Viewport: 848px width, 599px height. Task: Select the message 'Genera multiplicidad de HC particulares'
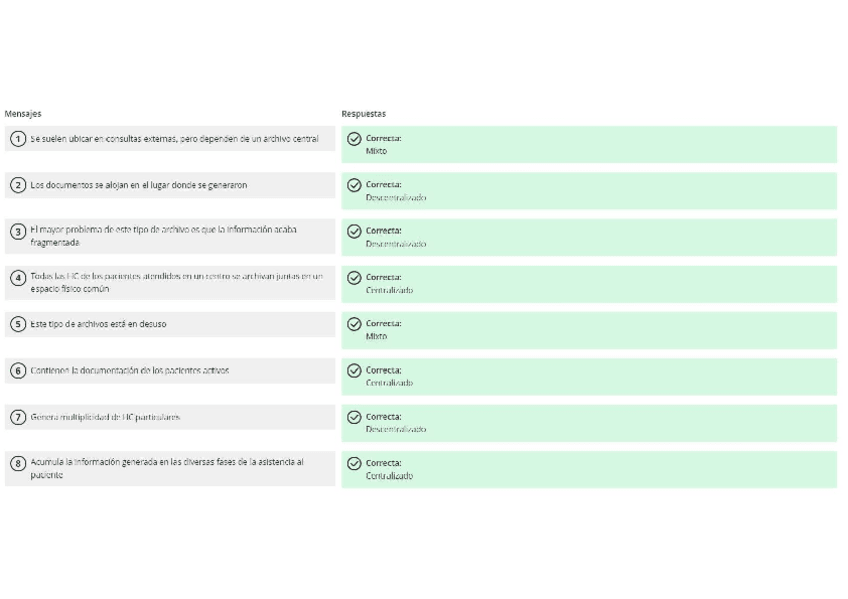click(x=105, y=417)
